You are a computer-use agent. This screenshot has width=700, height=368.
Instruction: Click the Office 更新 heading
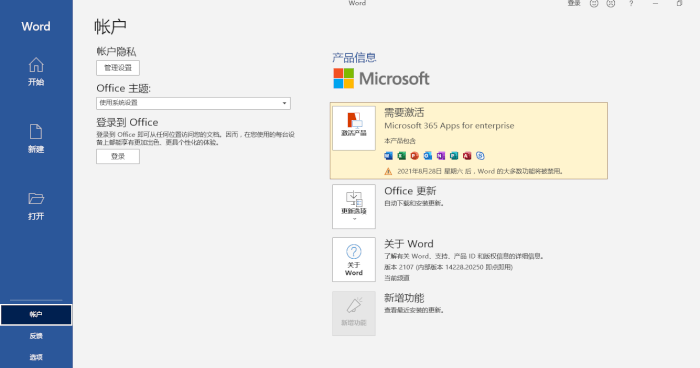coord(410,191)
